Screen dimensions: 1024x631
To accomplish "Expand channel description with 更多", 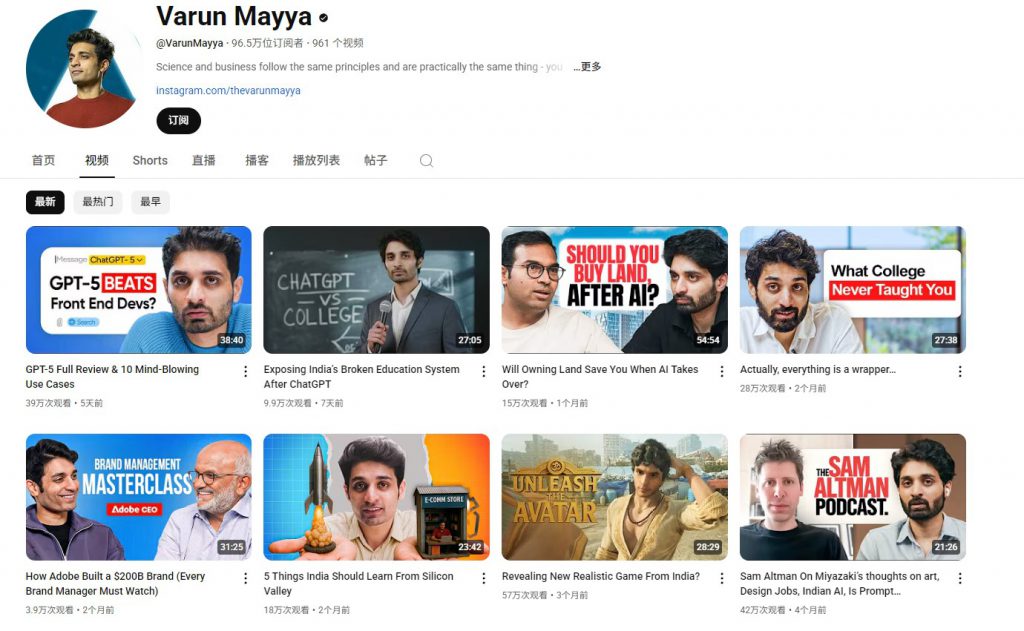I will (x=588, y=67).
